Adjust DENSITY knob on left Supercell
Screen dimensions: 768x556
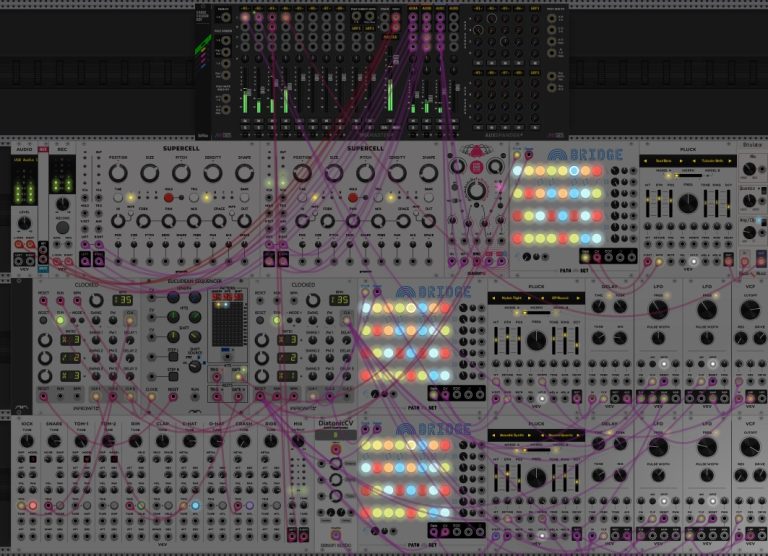(213, 173)
